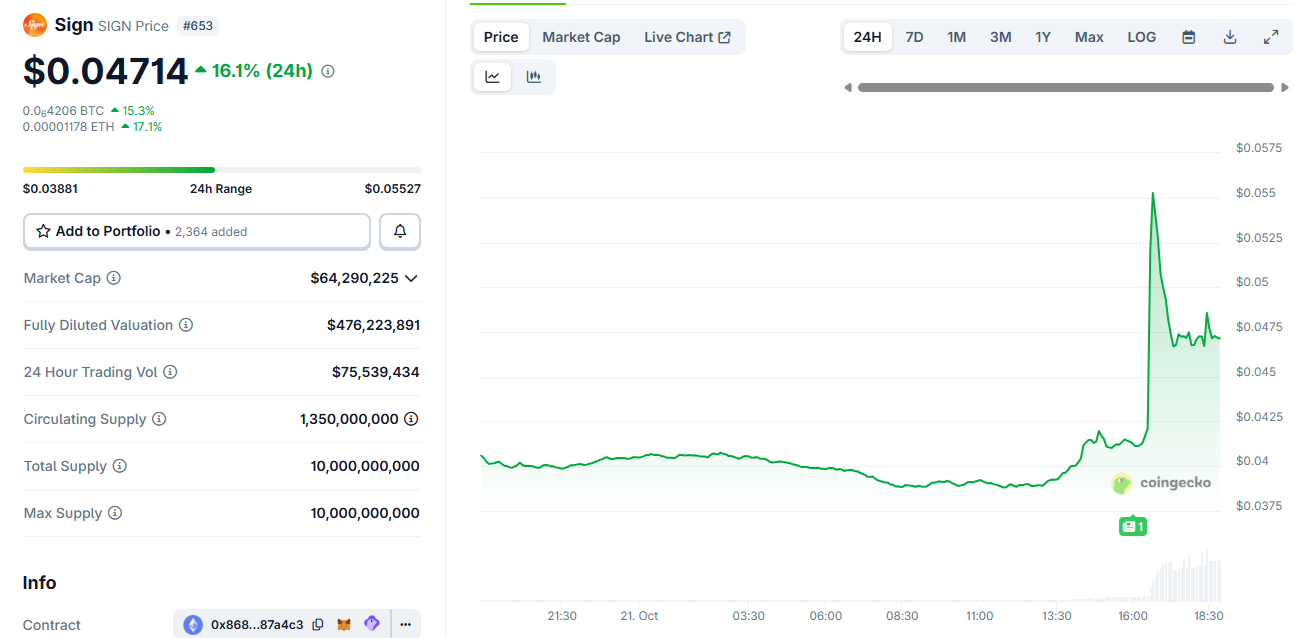The image size is (1294, 638).
Task: Download chart data using download icon
Action: pyautogui.click(x=1230, y=37)
